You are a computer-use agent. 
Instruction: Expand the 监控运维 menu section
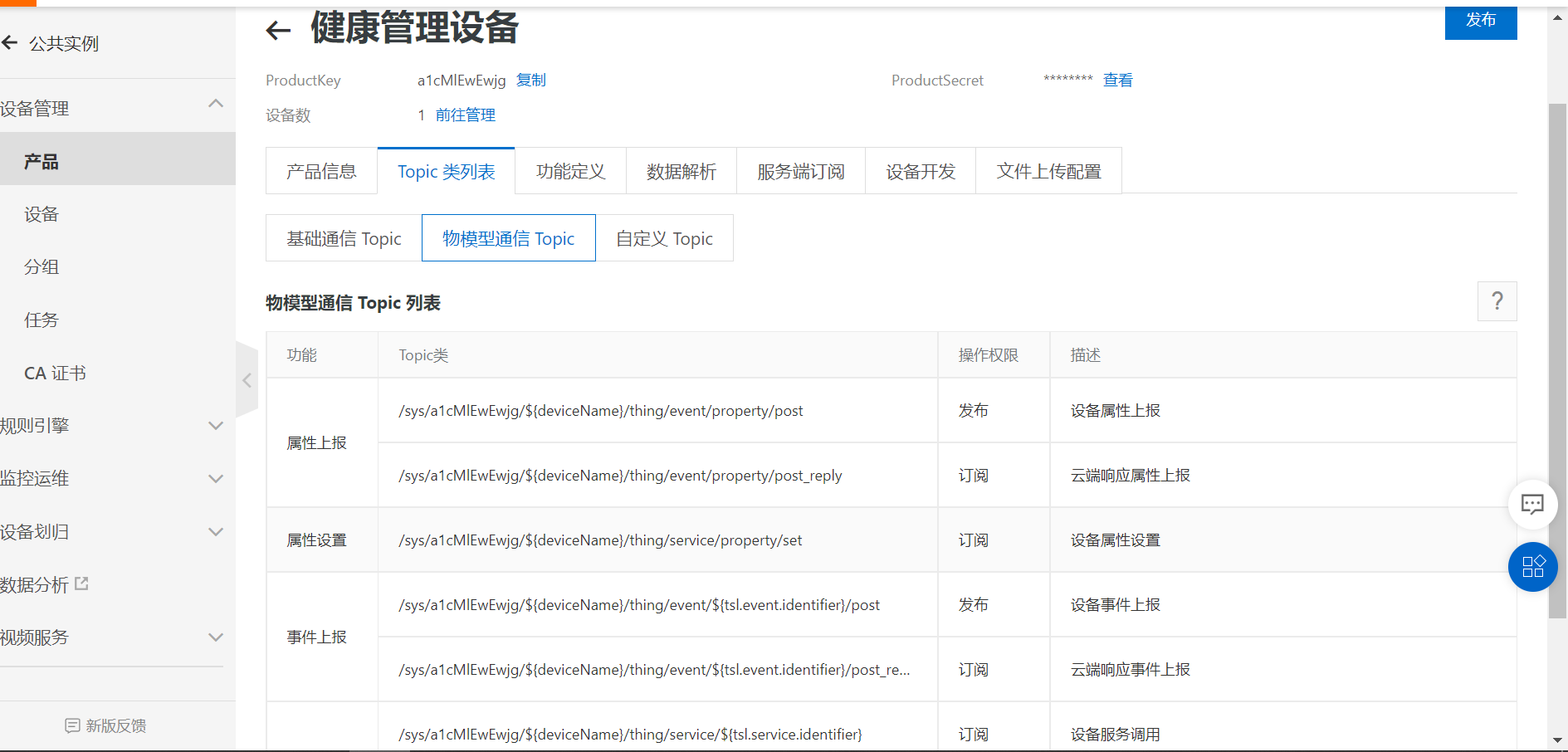tap(216, 479)
